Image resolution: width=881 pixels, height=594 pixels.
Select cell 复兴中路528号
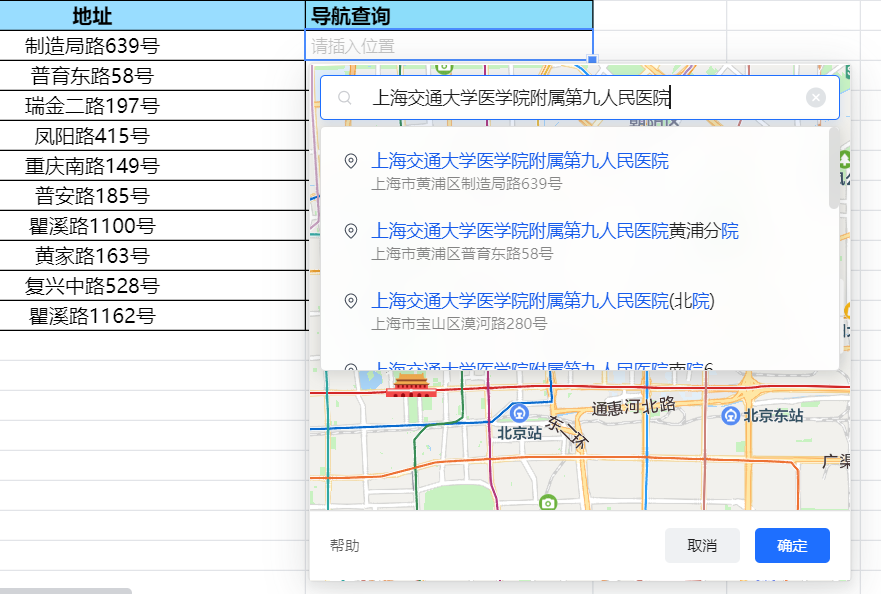pos(152,286)
